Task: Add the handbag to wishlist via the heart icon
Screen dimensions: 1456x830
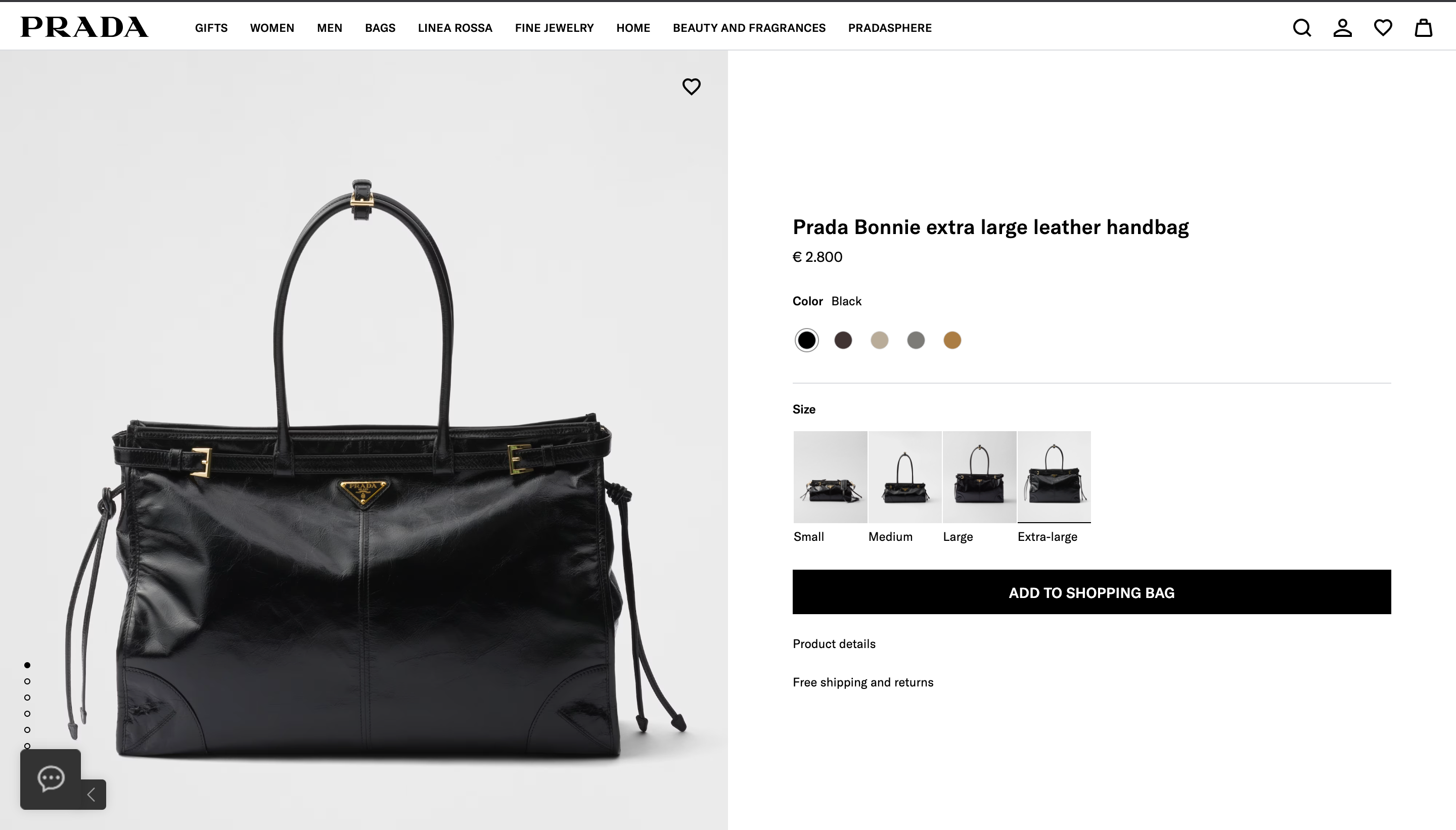Action: click(691, 86)
